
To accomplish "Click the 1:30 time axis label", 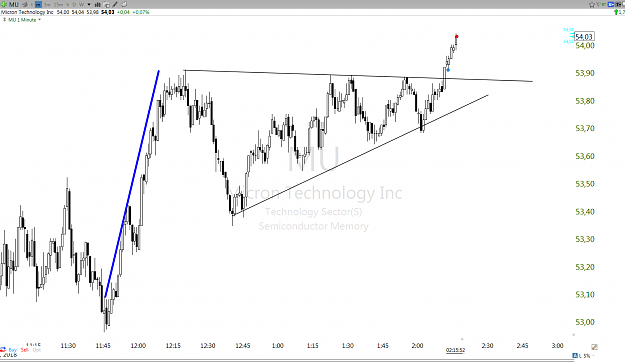I will coord(348,345).
